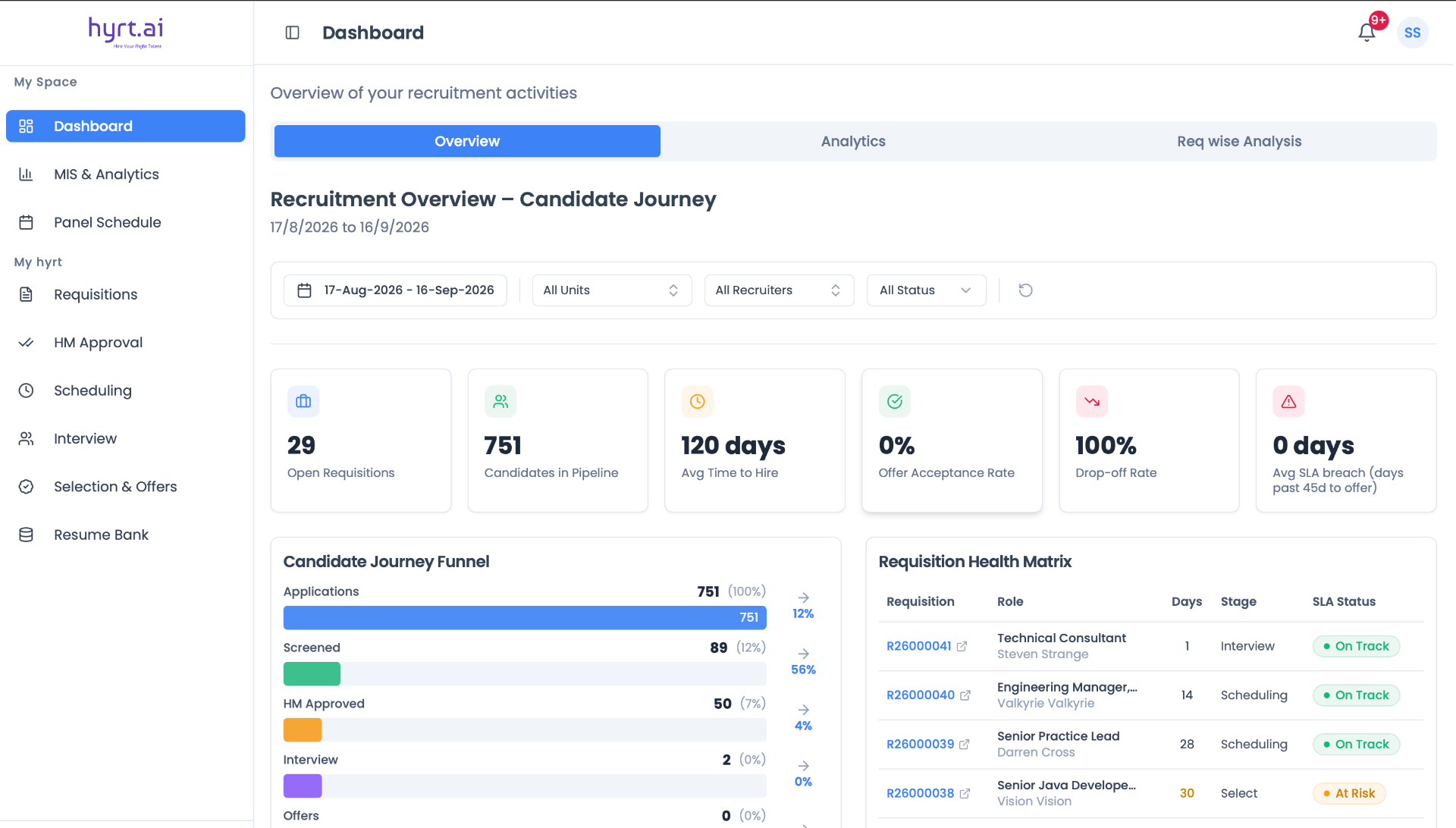Go to Requisitions in sidebar
This screenshot has height=828, width=1456.
click(x=125, y=294)
